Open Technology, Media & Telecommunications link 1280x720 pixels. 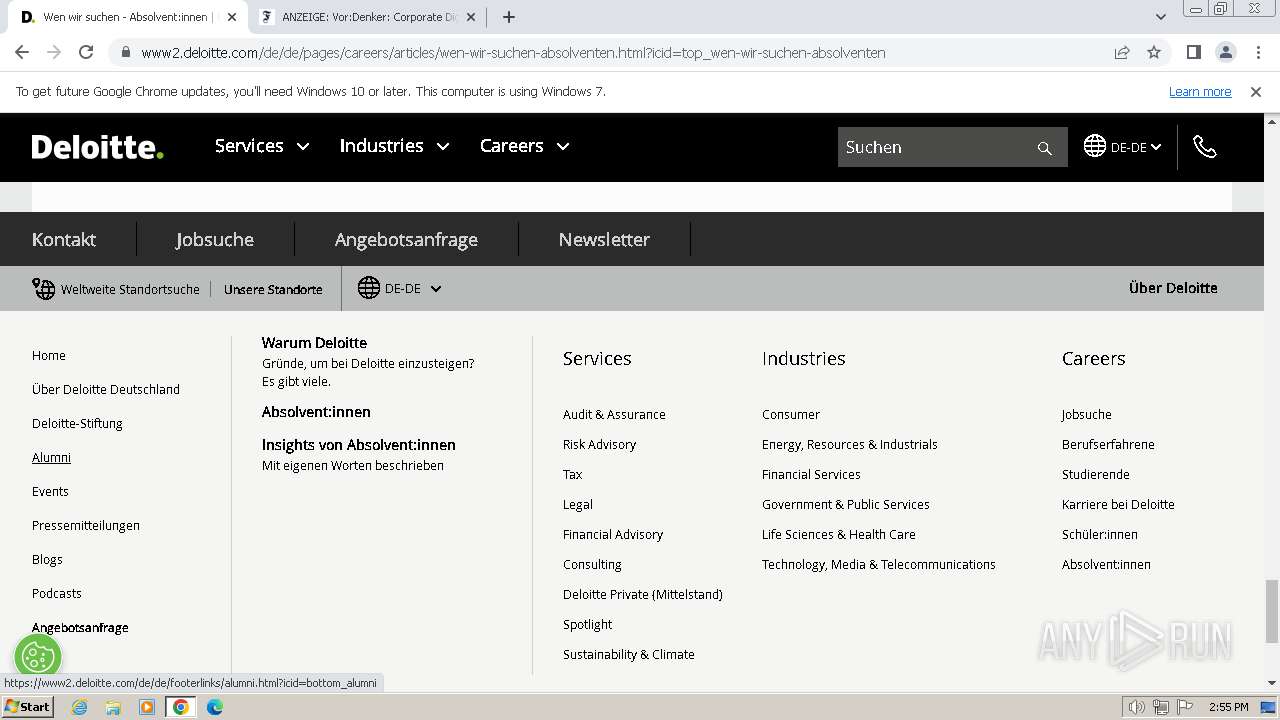pos(879,564)
